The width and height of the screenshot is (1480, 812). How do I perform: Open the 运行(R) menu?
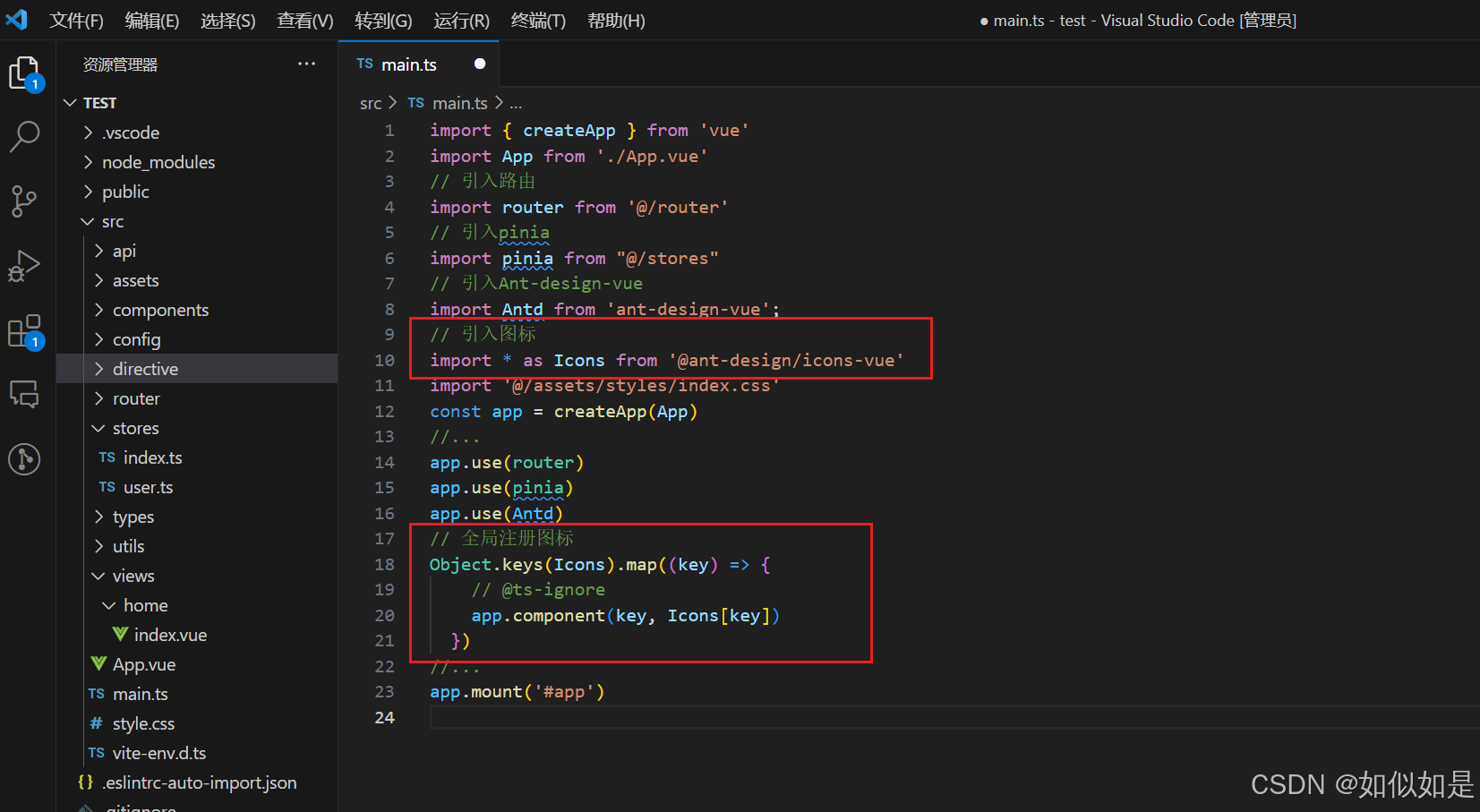click(x=461, y=20)
